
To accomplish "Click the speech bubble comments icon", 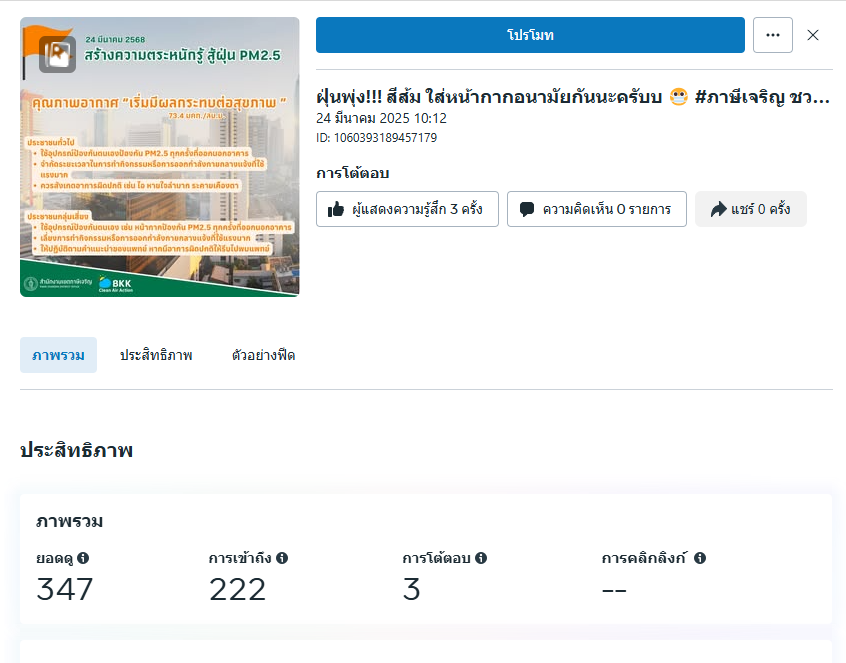I will pos(527,209).
